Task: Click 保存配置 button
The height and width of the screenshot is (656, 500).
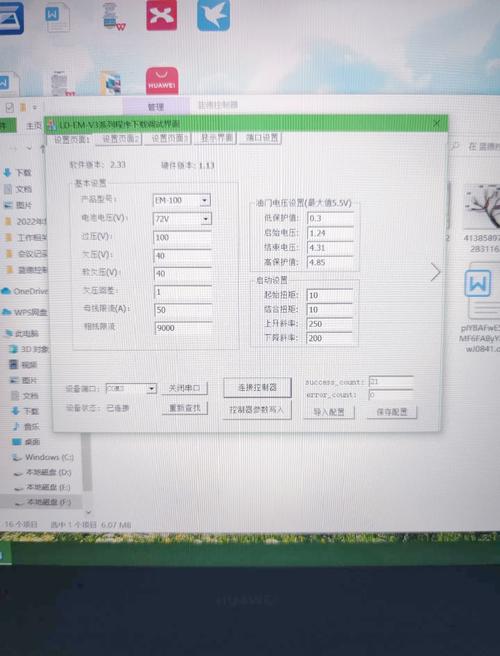Action: pyautogui.click(x=392, y=412)
